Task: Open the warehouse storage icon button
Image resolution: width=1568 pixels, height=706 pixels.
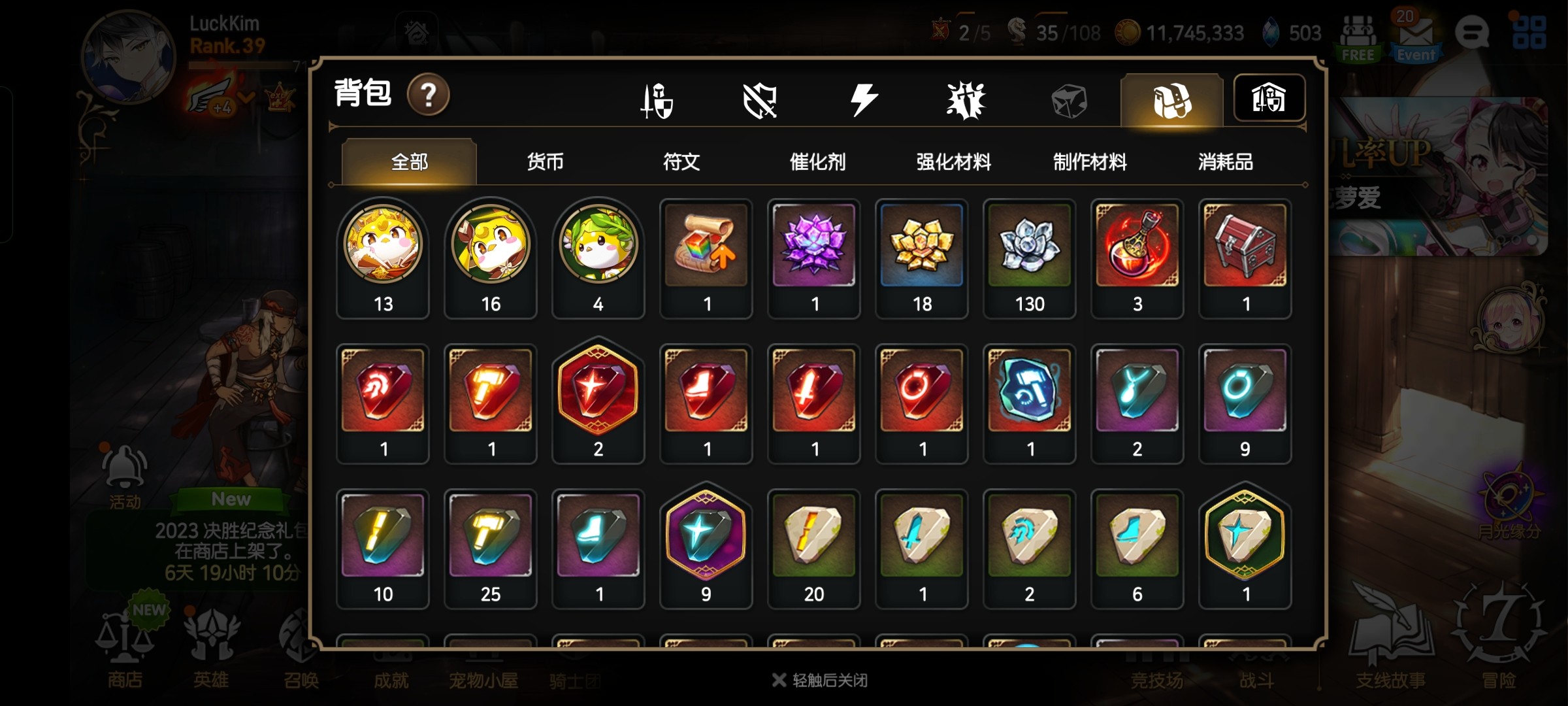Action: 1269,98
